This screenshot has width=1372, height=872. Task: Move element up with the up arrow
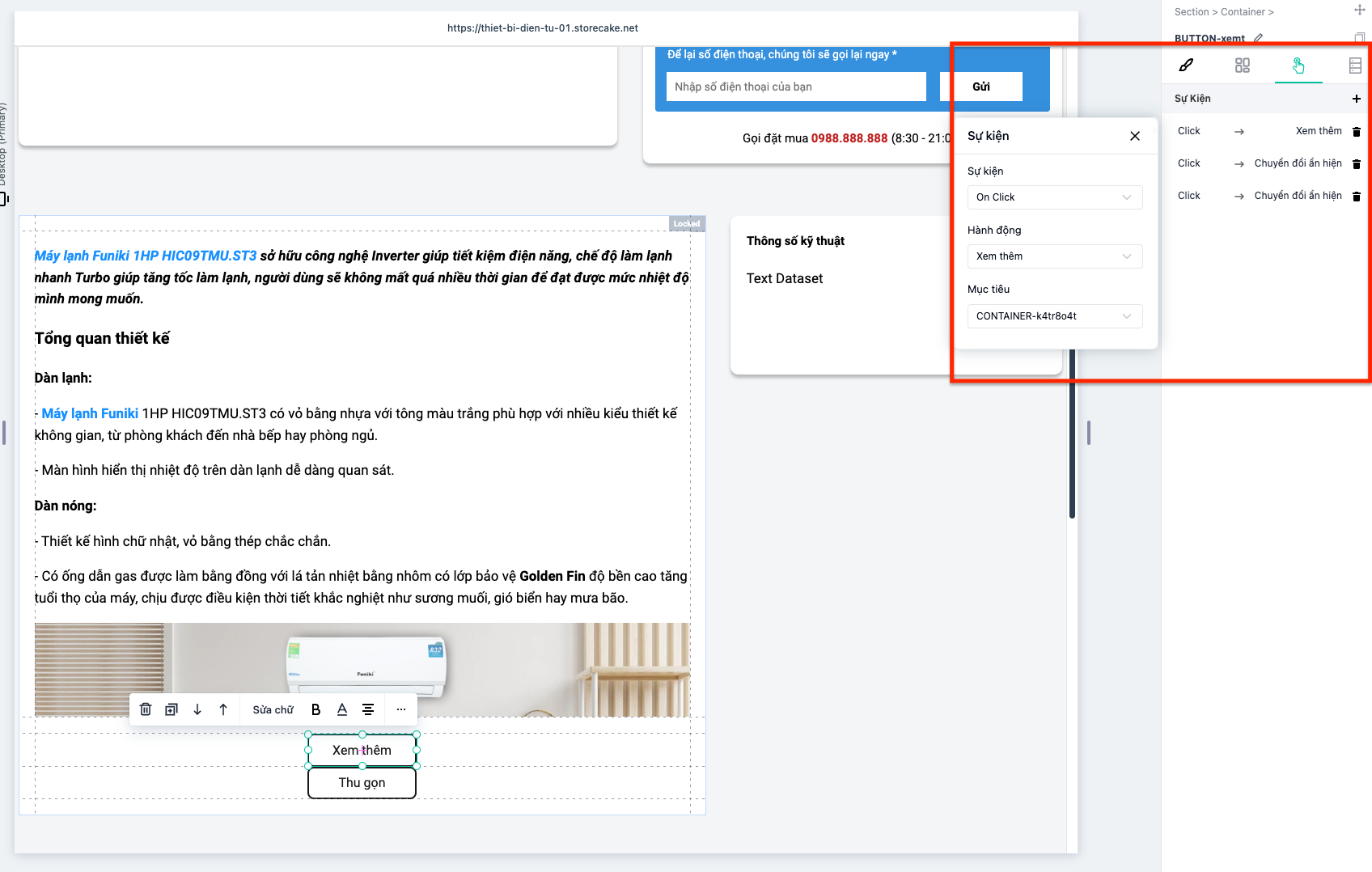[x=223, y=709]
